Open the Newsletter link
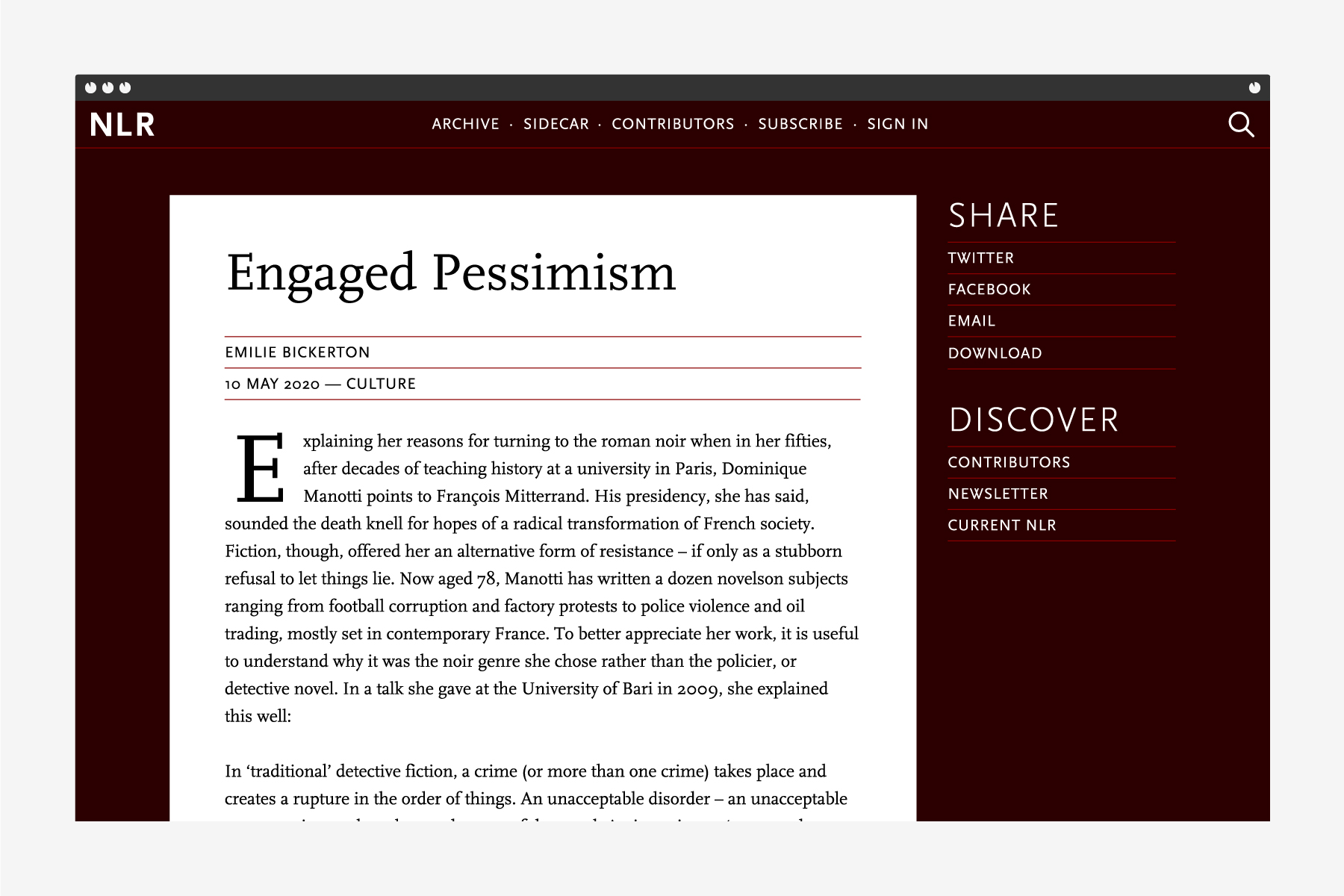Screen dimensions: 1344x896 coord(998,494)
